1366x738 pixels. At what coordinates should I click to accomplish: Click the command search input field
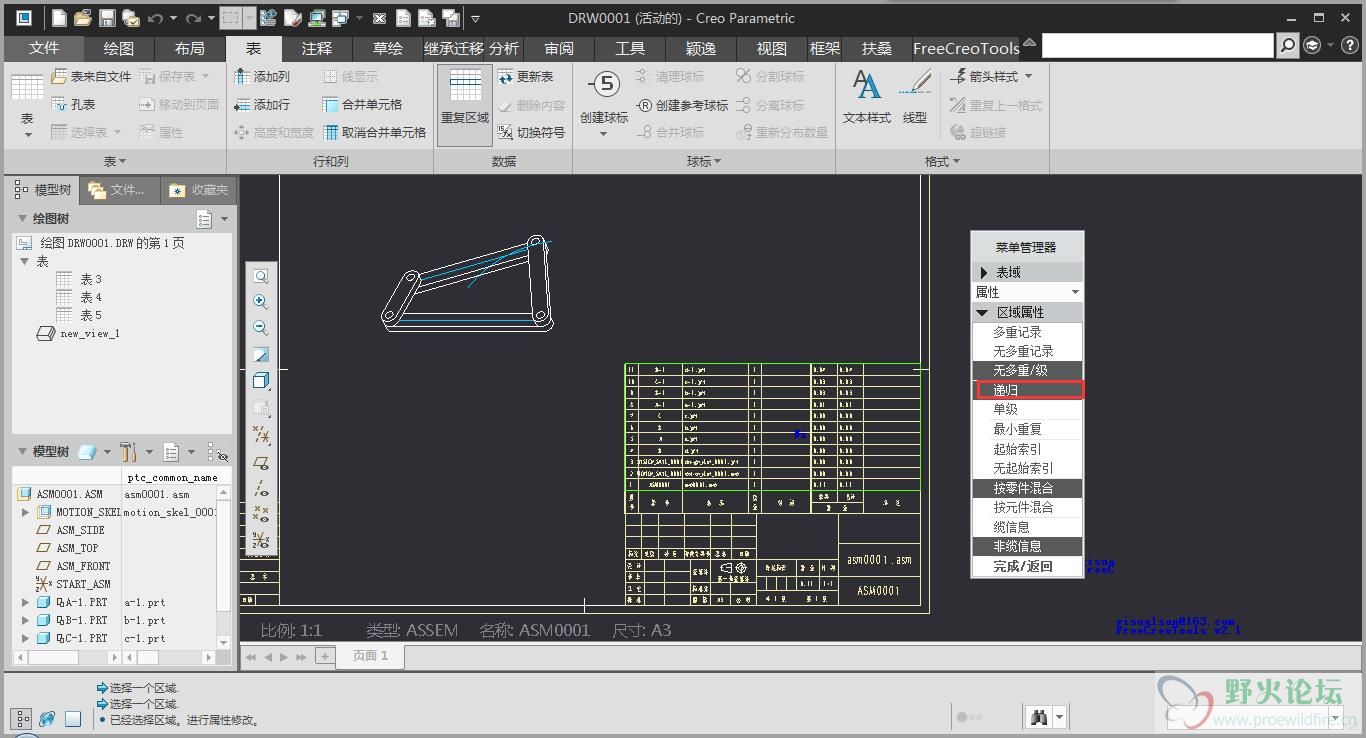coord(1158,45)
